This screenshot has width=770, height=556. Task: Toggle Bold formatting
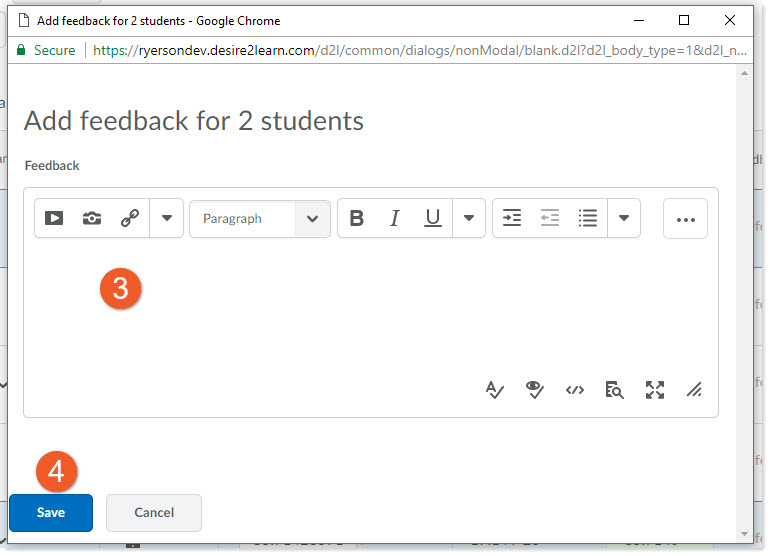(356, 218)
